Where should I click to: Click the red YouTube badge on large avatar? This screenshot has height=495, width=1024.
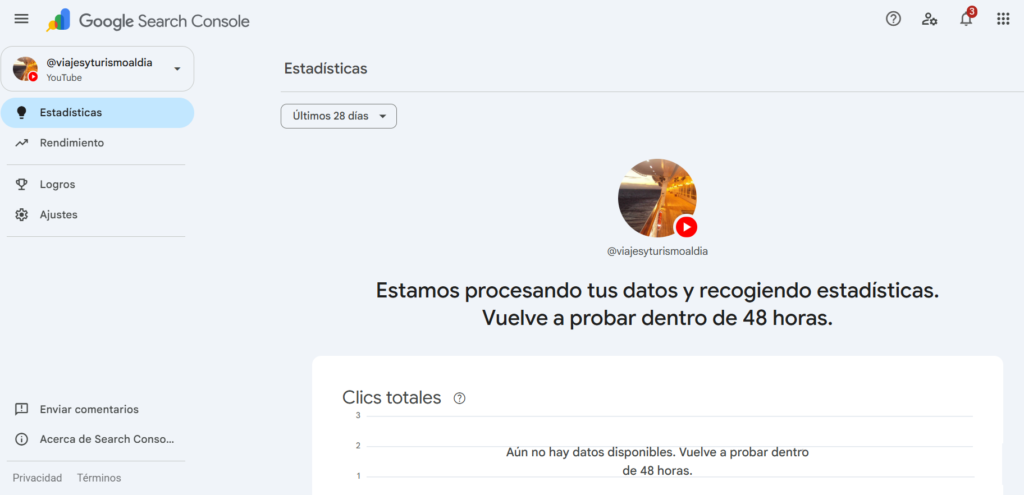click(686, 227)
